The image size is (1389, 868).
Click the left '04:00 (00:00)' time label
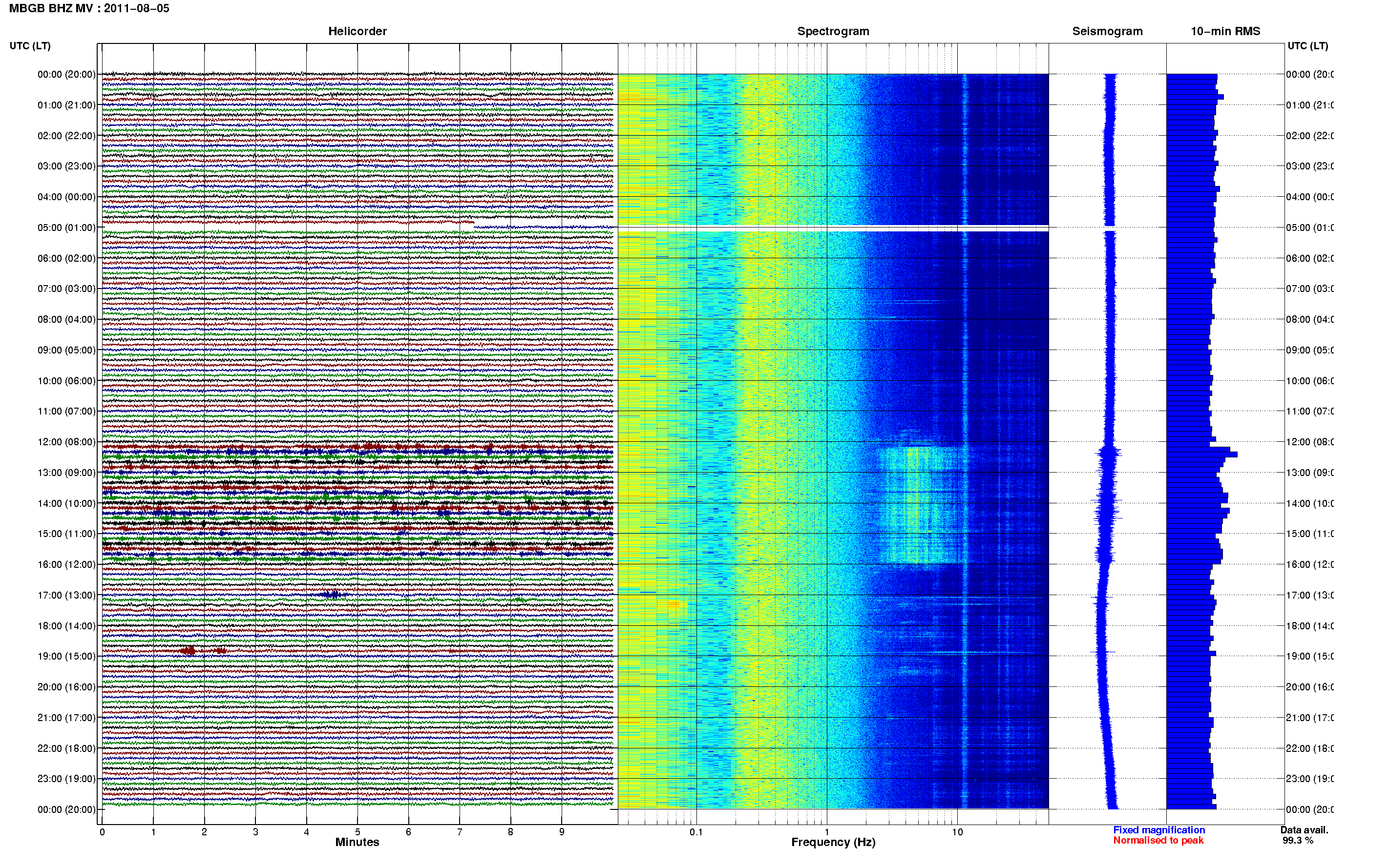[x=66, y=197]
